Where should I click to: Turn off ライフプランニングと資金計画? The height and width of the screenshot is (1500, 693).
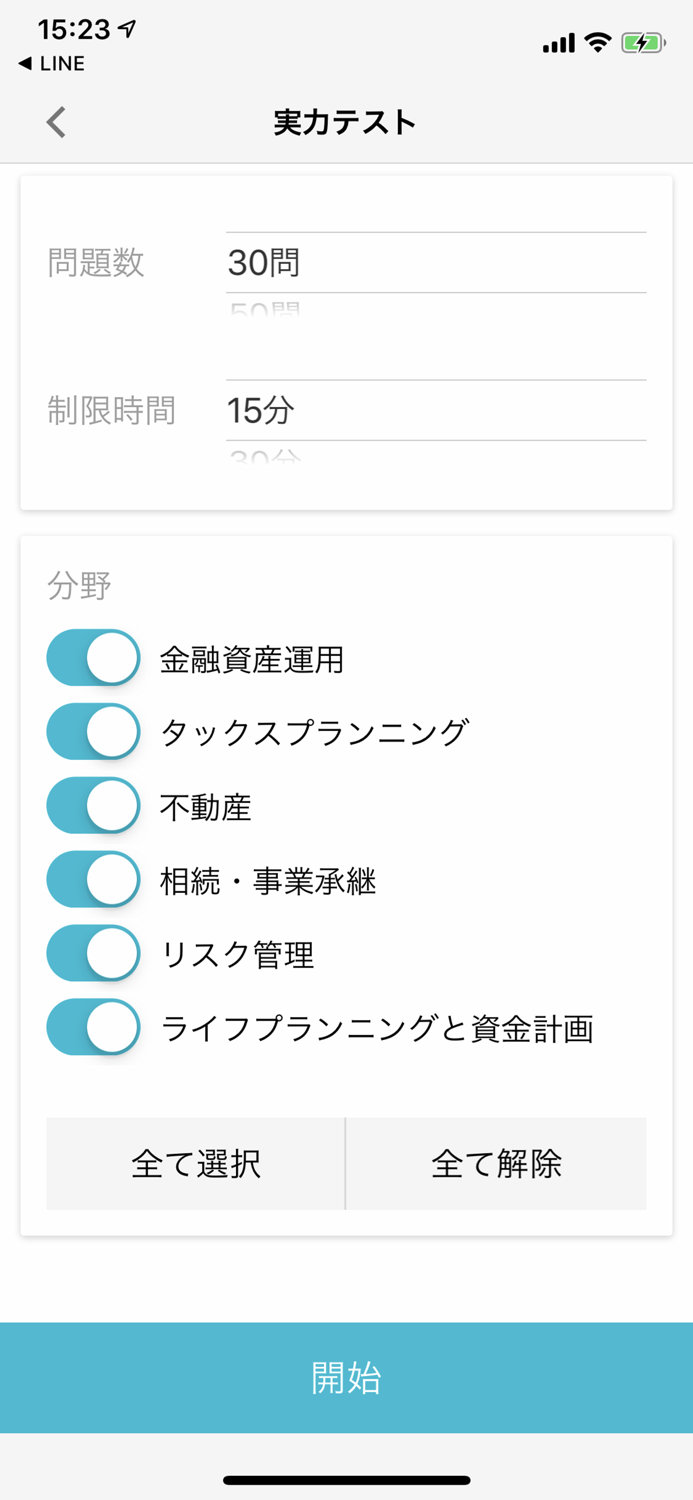coord(92,1027)
